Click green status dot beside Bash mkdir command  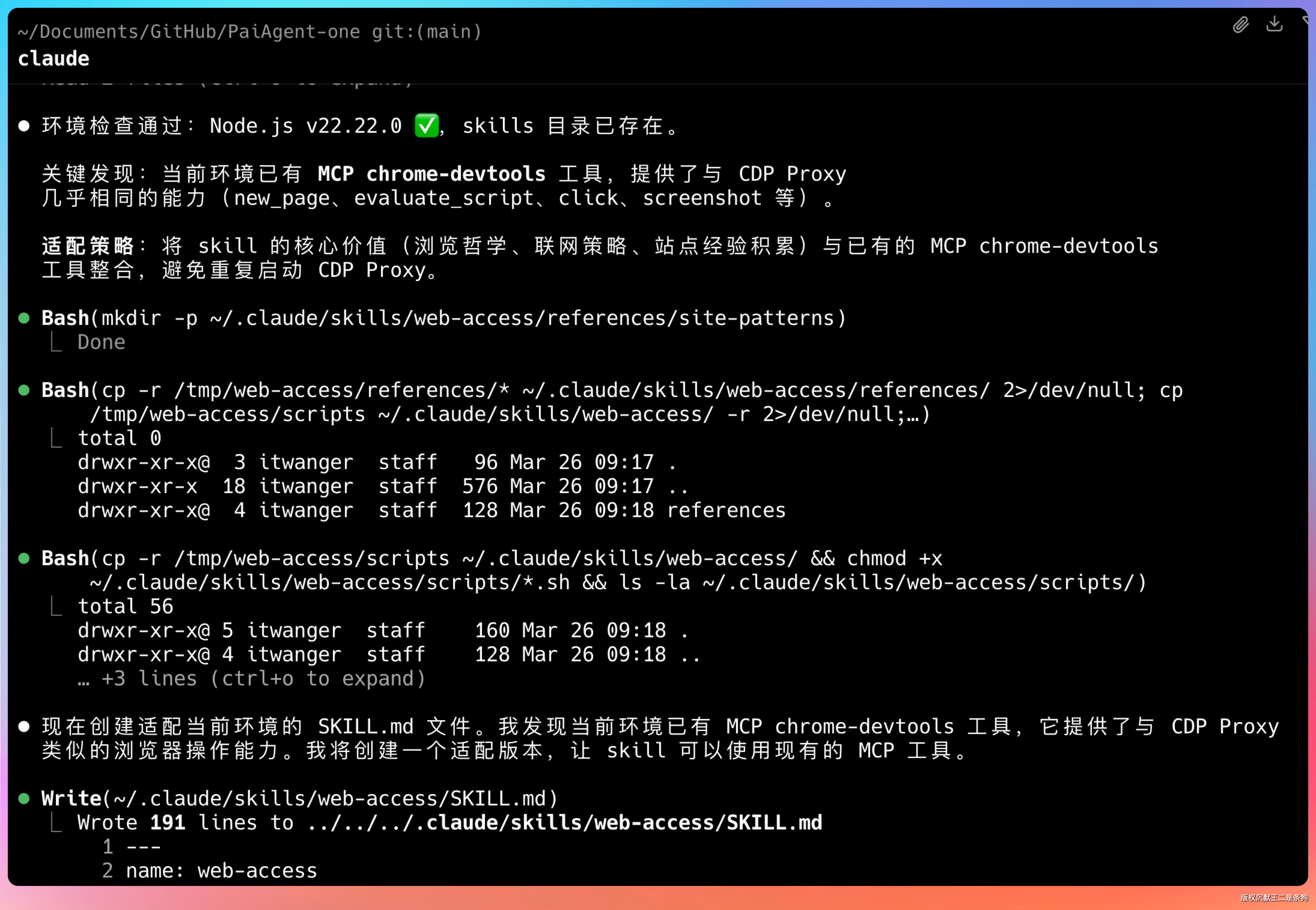point(24,318)
